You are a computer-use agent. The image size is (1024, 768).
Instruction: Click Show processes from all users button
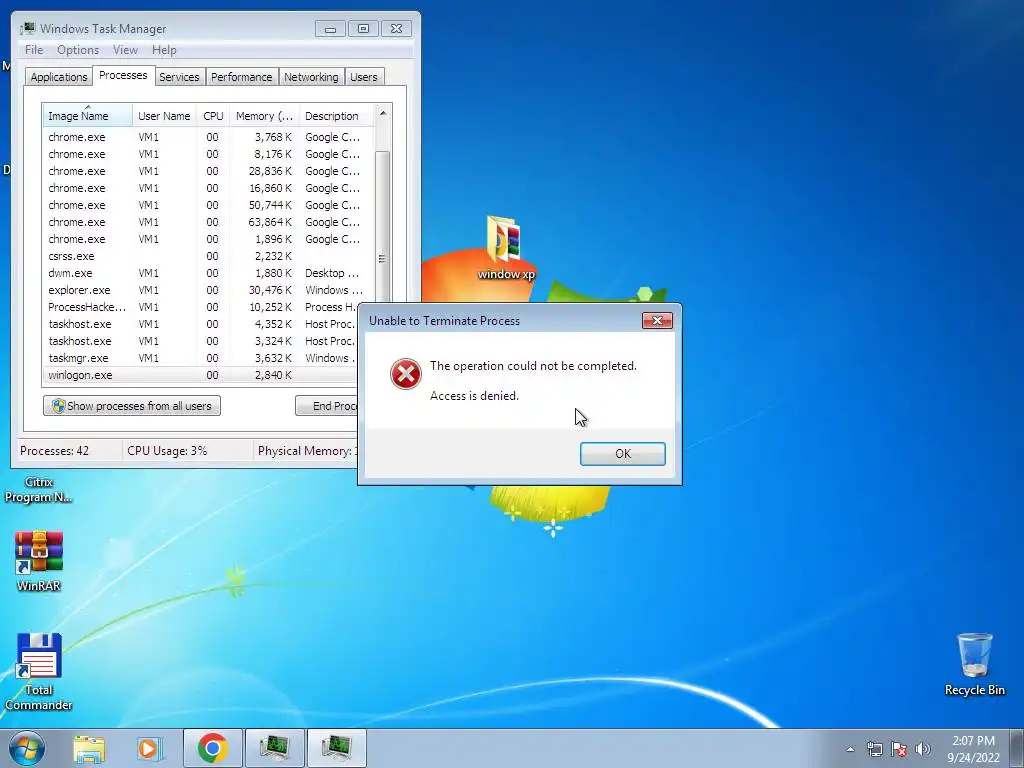pyautogui.click(x=132, y=406)
